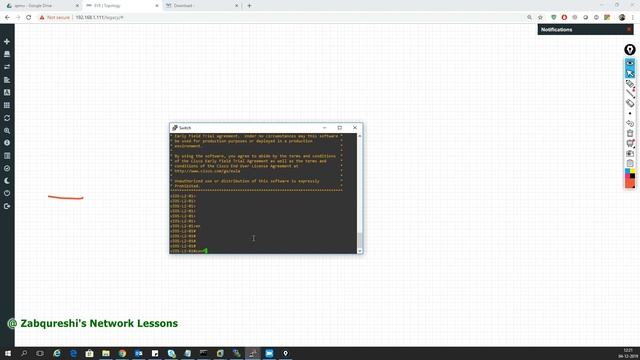Click the Add an object plus icon
This screenshot has height=360, width=640.
point(7,42)
